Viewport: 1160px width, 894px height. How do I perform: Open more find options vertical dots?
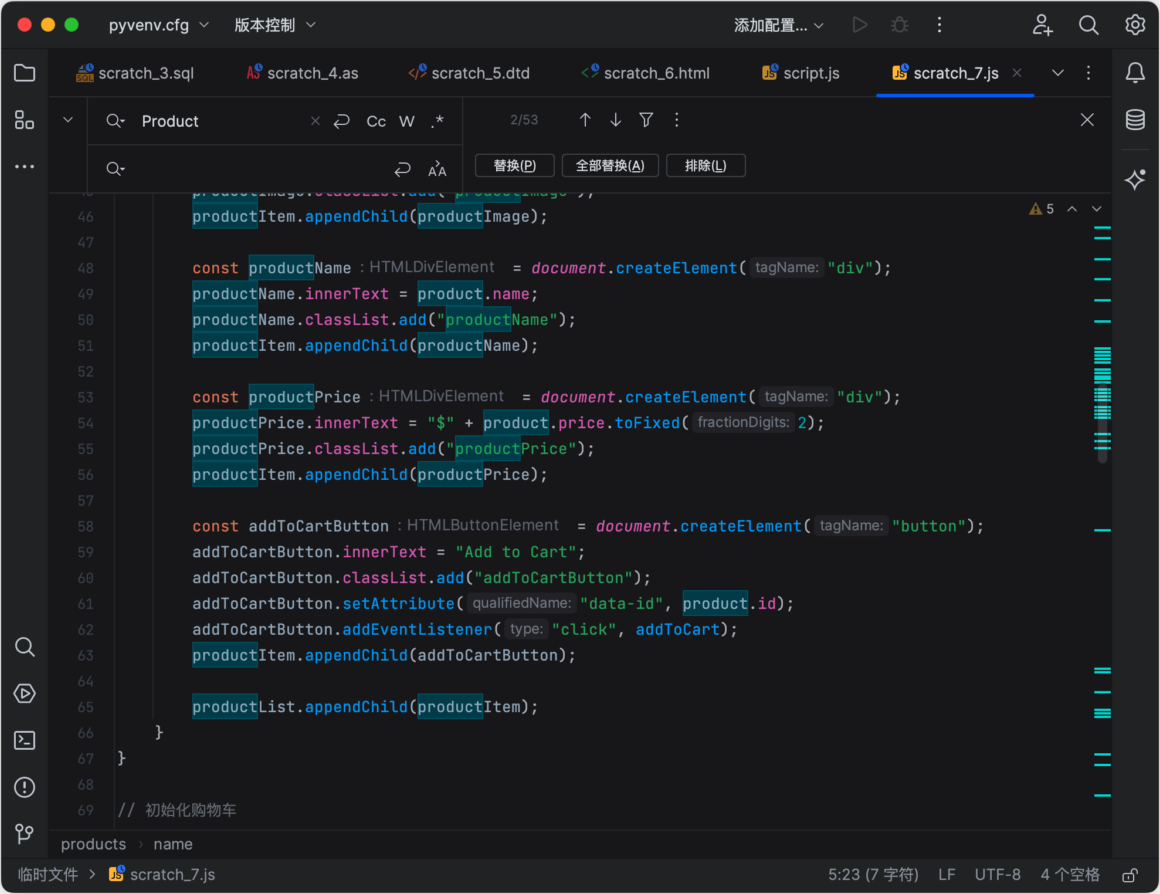676,120
